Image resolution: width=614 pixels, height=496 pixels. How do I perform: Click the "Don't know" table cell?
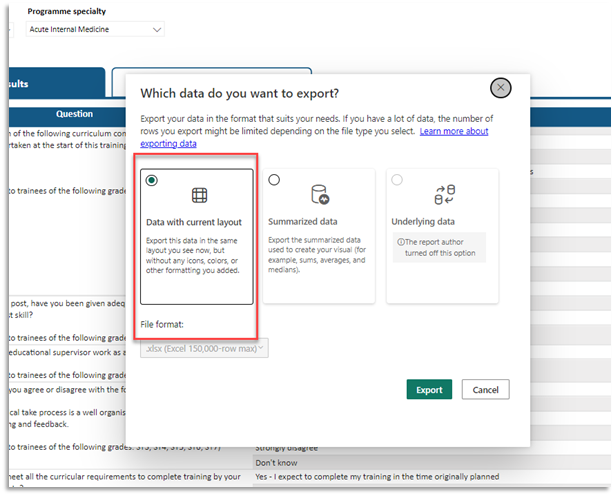click(x=276, y=463)
